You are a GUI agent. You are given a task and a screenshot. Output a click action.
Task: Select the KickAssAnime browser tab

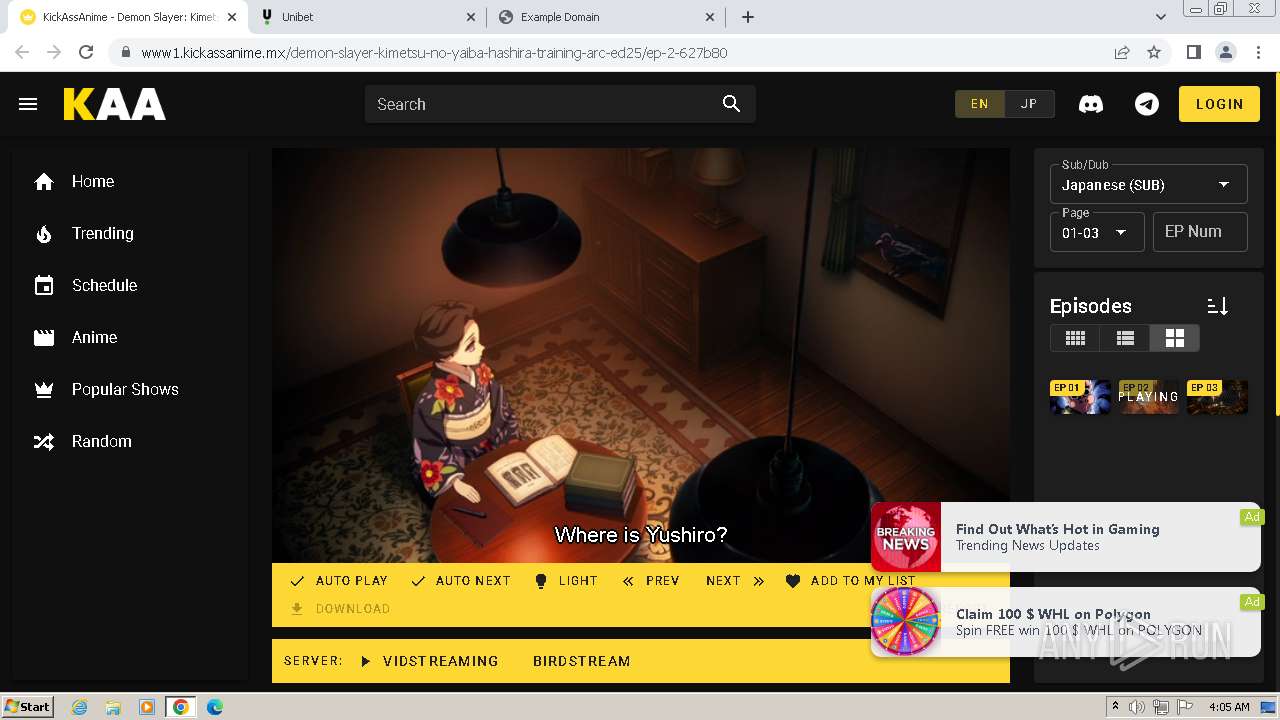pos(128,17)
